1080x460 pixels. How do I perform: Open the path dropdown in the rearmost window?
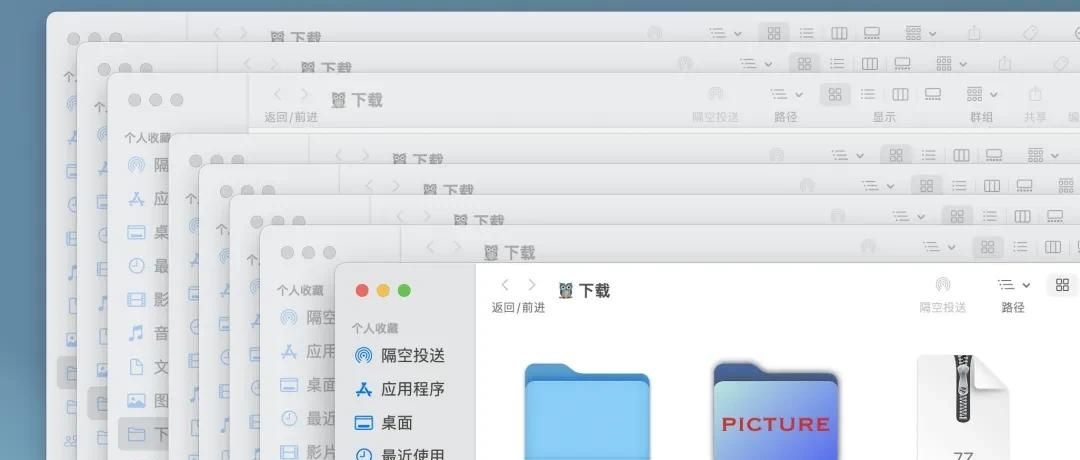(x=726, y=33)
